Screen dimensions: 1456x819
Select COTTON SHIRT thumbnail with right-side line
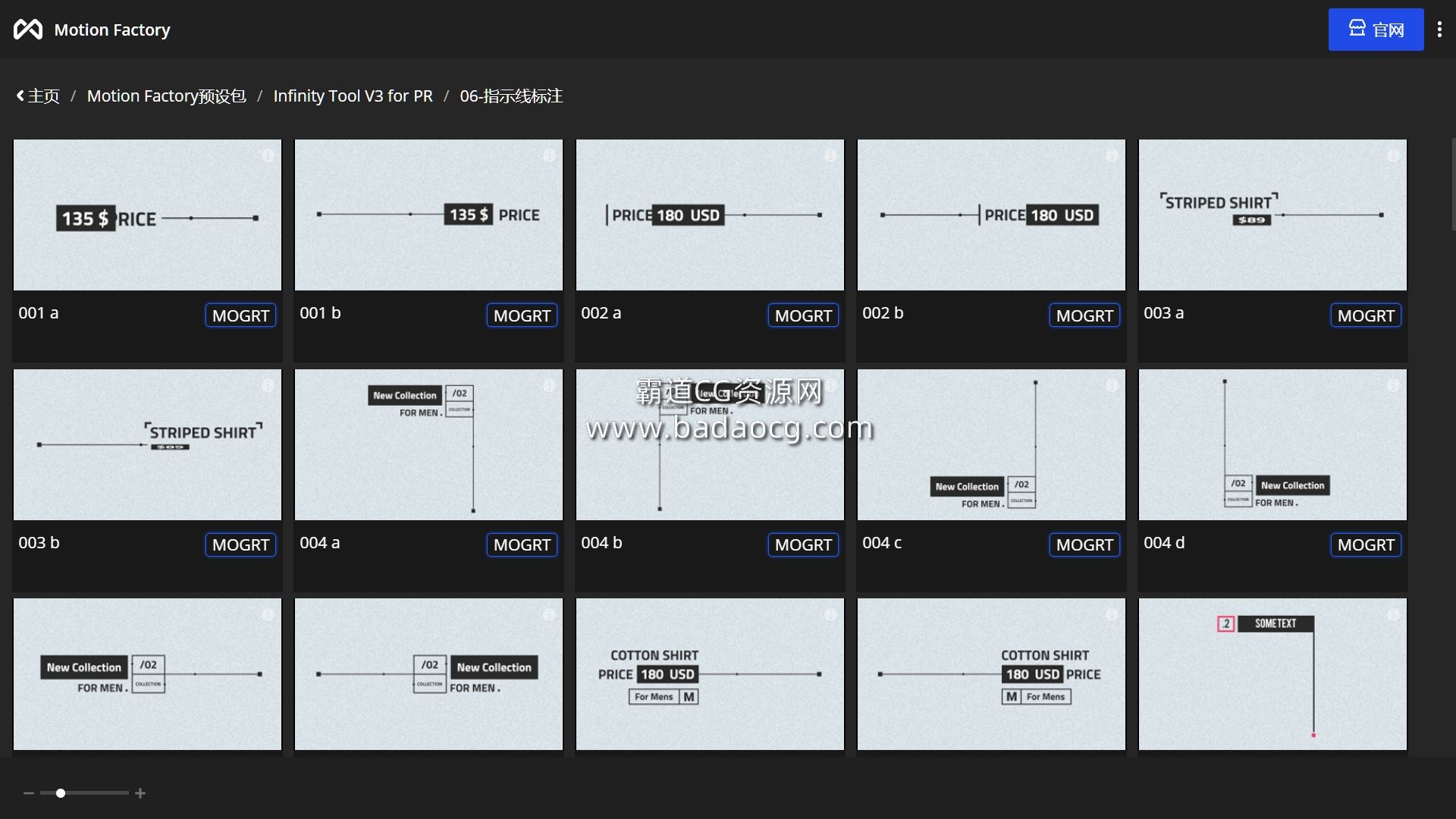point(710,674)
